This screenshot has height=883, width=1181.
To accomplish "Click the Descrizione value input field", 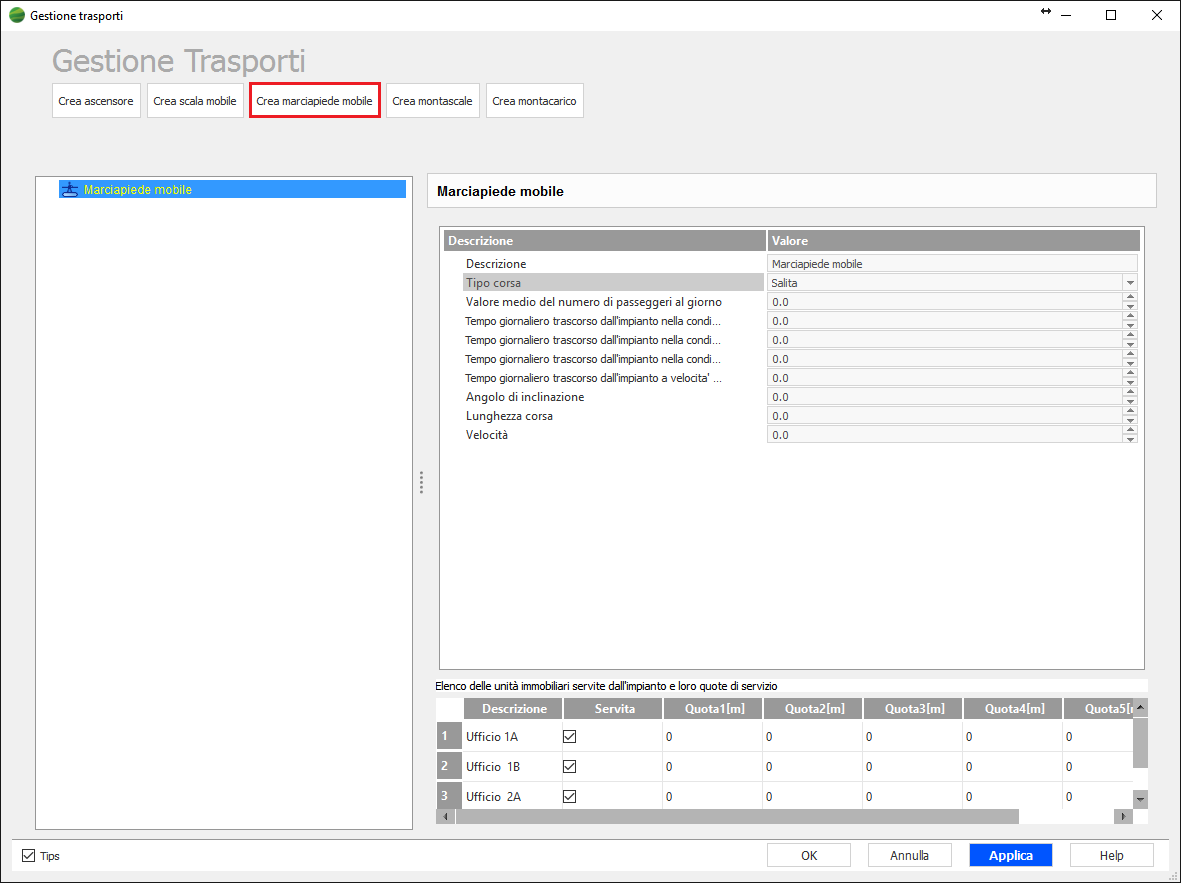I will (950, 264).
